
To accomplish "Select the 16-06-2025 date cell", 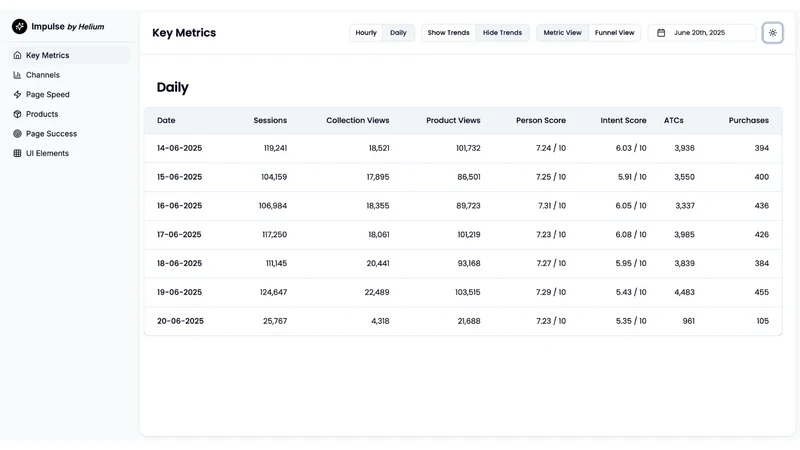I will pos(180,206).
